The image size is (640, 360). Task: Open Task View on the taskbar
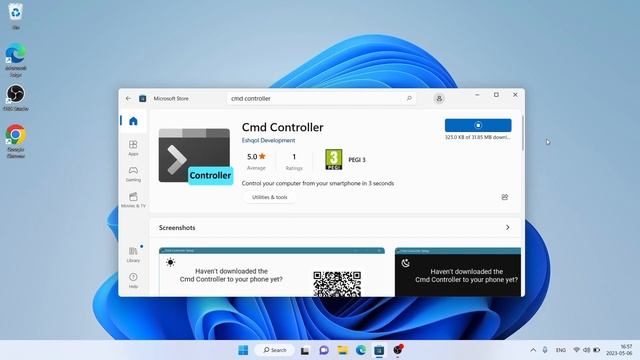tap(305, 350)
